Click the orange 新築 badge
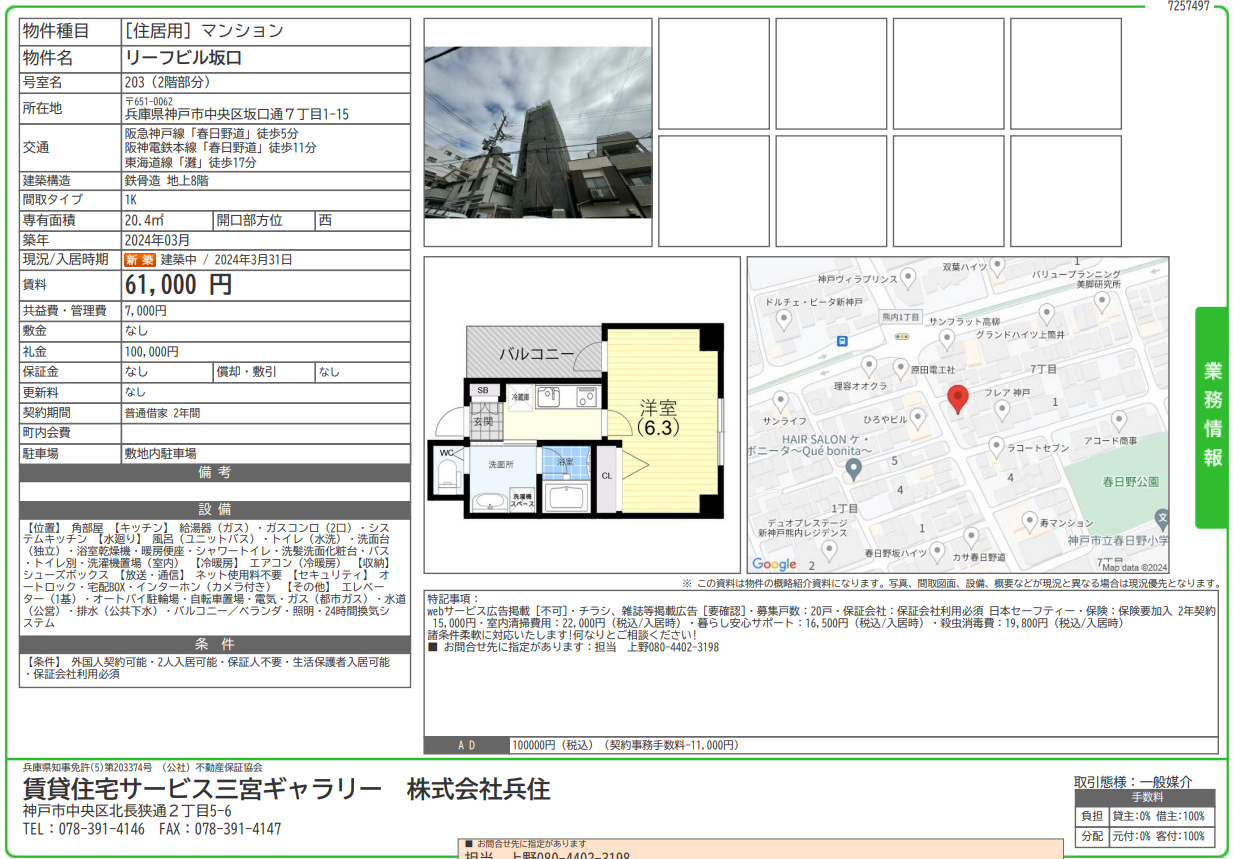 click(x=139, y=259)
